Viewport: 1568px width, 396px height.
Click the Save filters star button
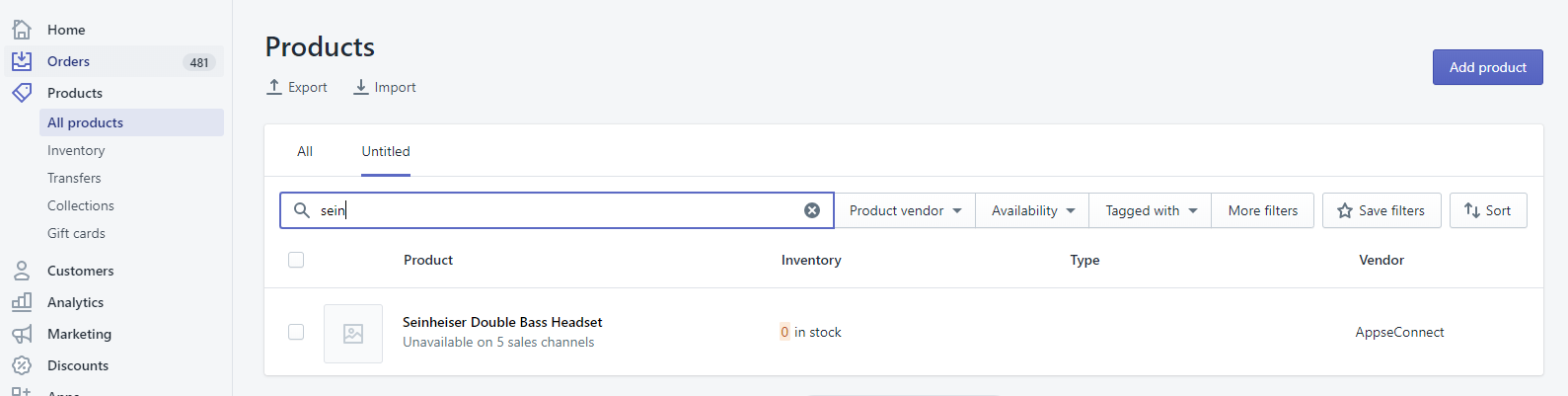pos(1381,210)
